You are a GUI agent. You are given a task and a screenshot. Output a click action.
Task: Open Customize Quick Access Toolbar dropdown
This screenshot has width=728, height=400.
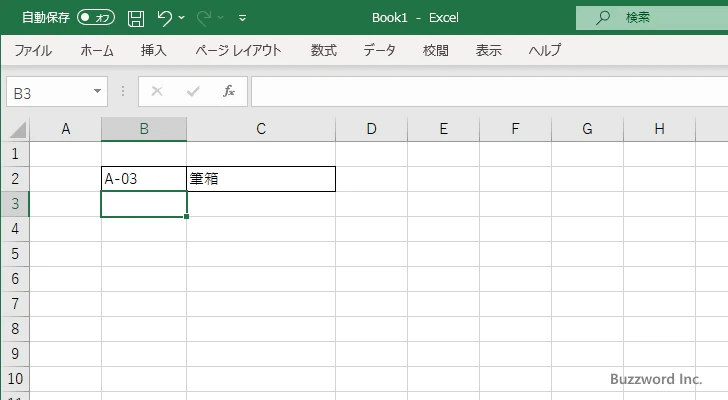242,18
